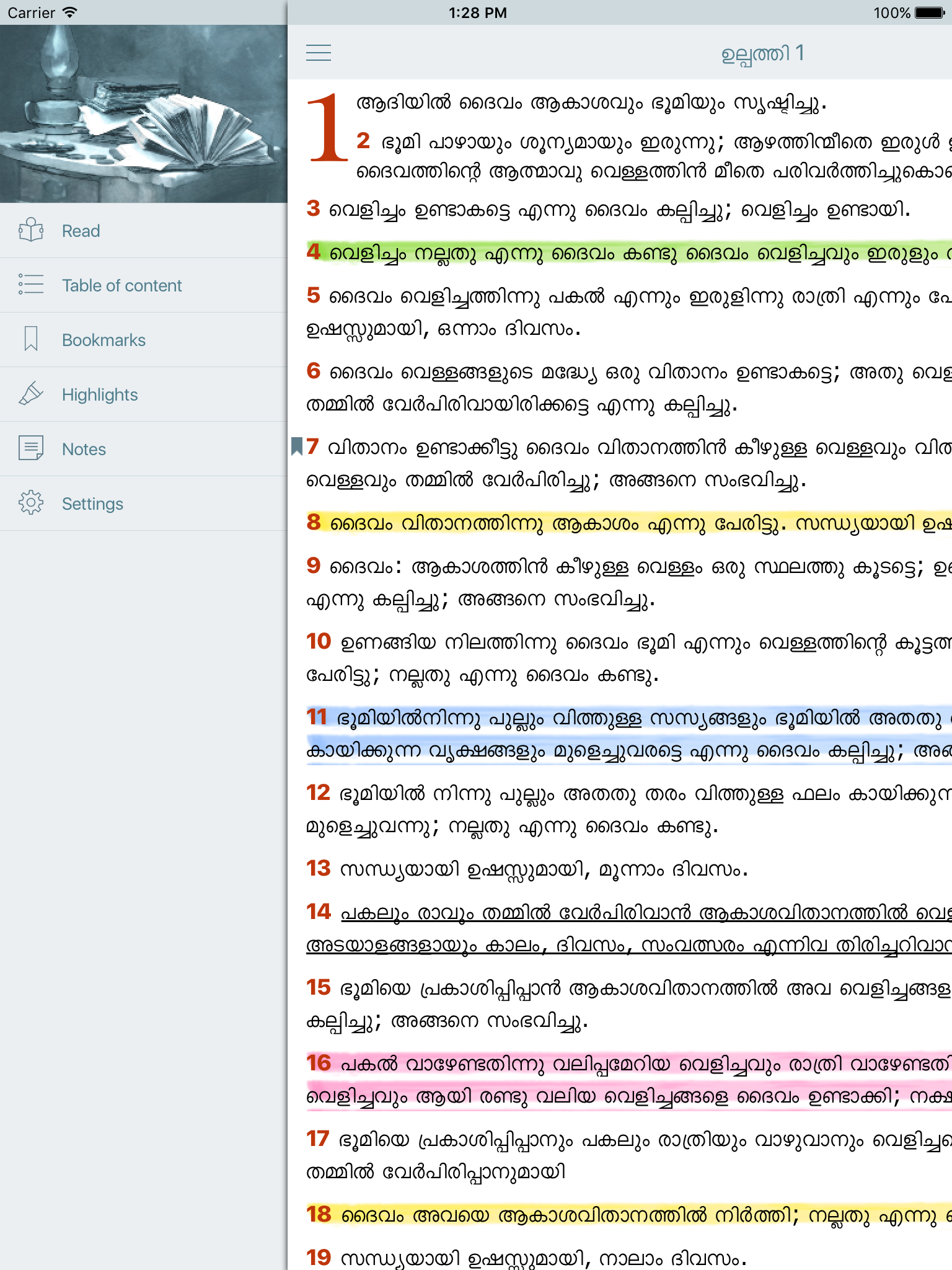This screenshot has height=1270, width=952.
Task: Tap the sidebar header photo of books
Action: [144, 114]
